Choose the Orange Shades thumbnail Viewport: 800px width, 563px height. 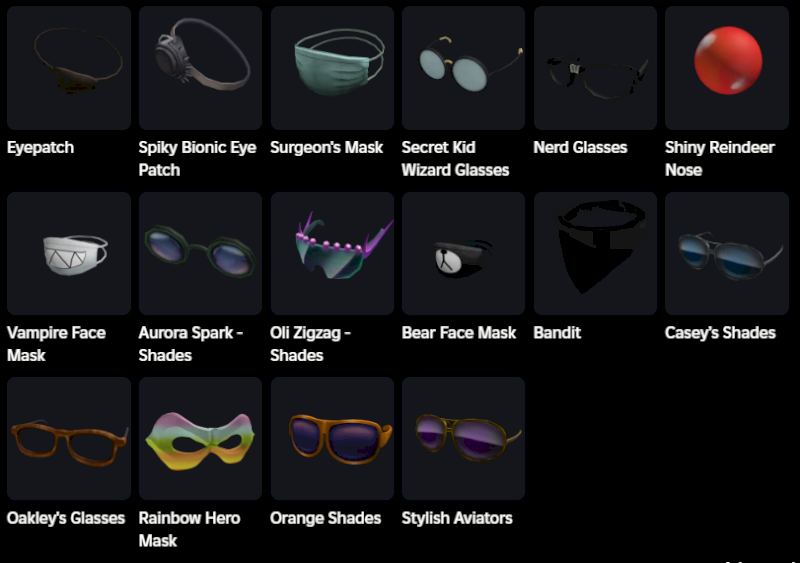coord(332,438)
